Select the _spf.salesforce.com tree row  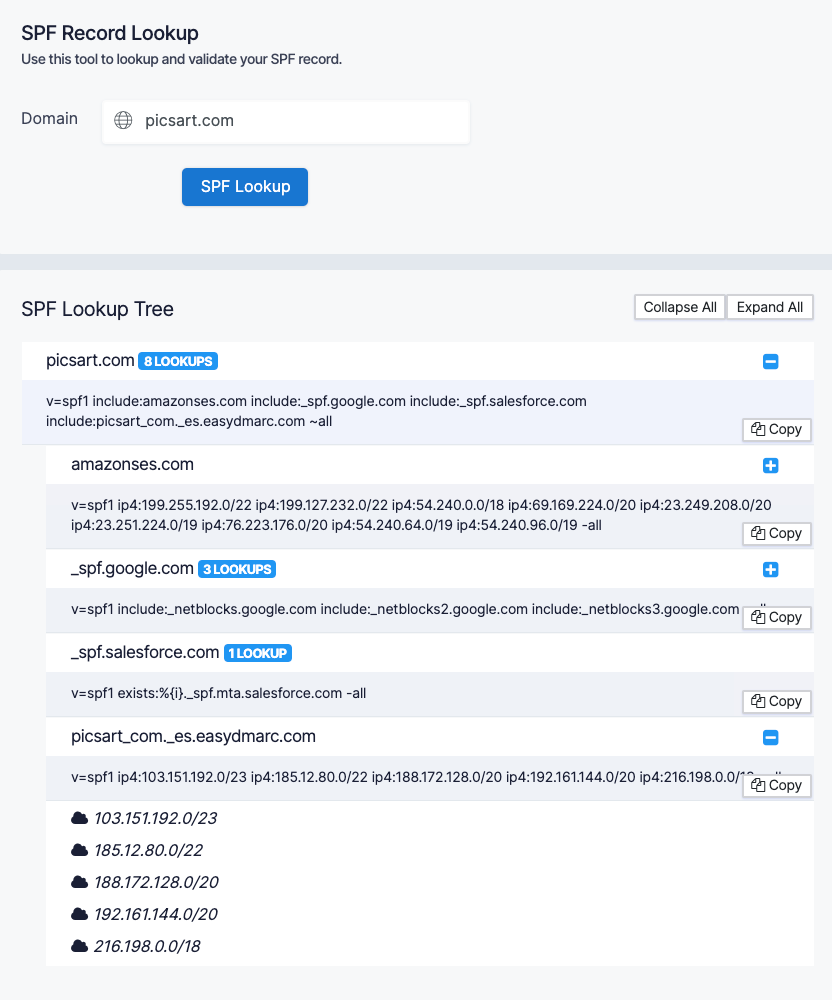tap(430, 652)
